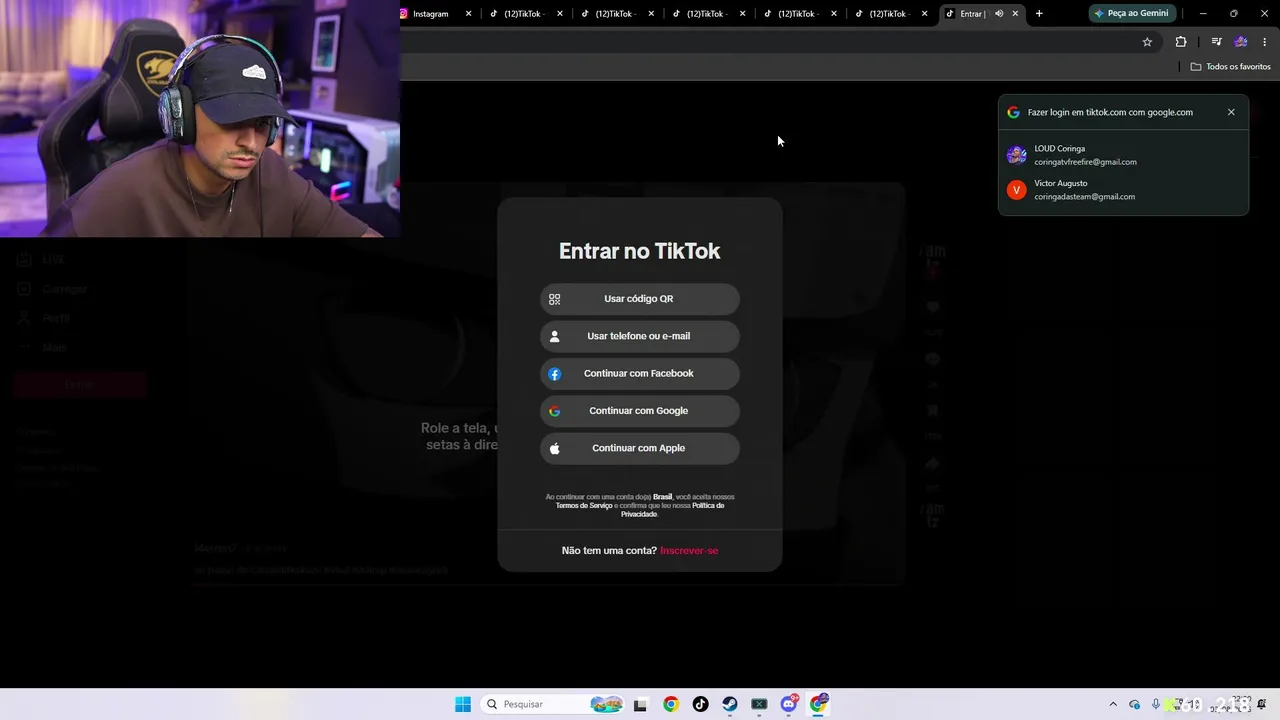The width and height of the screenshot is (1280, 720).
Task: Click the microphone icon in system tray
Action: tap(1156, 704)
